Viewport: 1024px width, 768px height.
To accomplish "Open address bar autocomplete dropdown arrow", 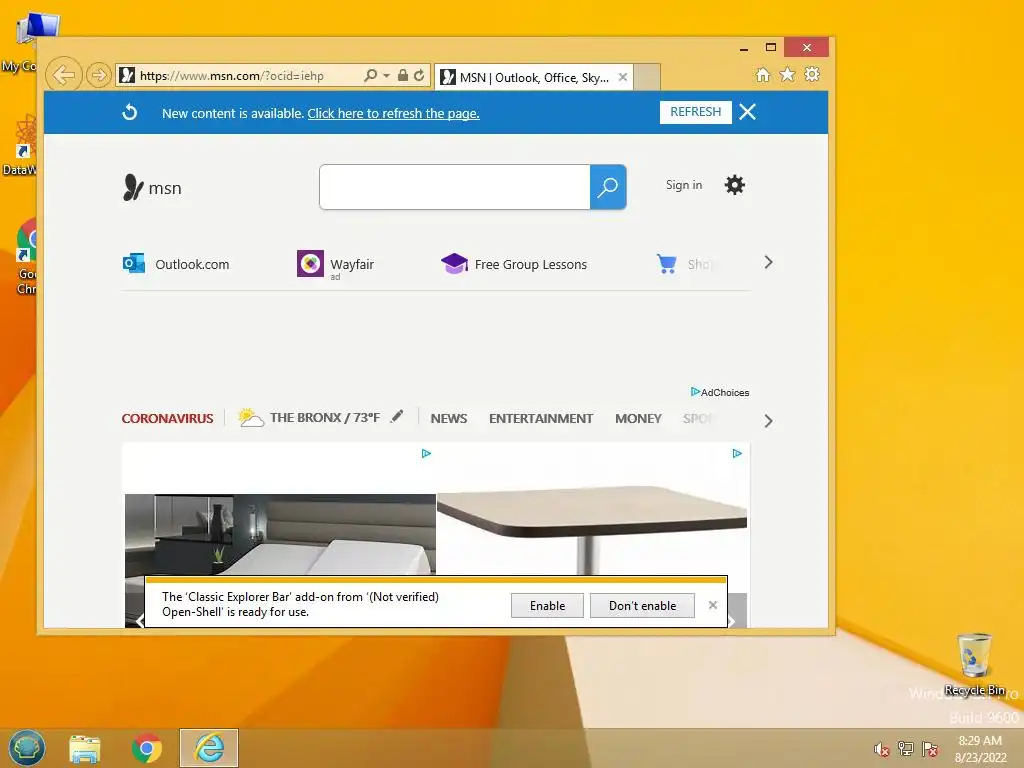I will [x=386, y=76].
